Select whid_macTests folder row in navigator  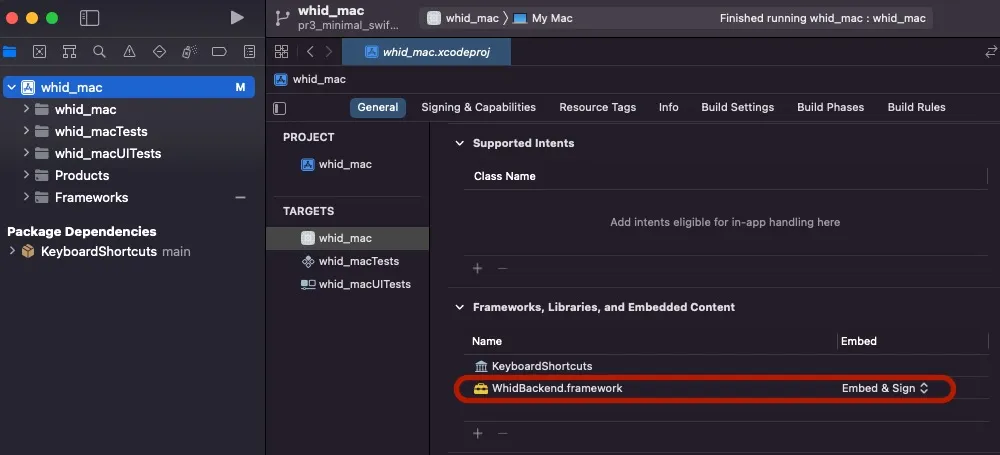[129, 131]
